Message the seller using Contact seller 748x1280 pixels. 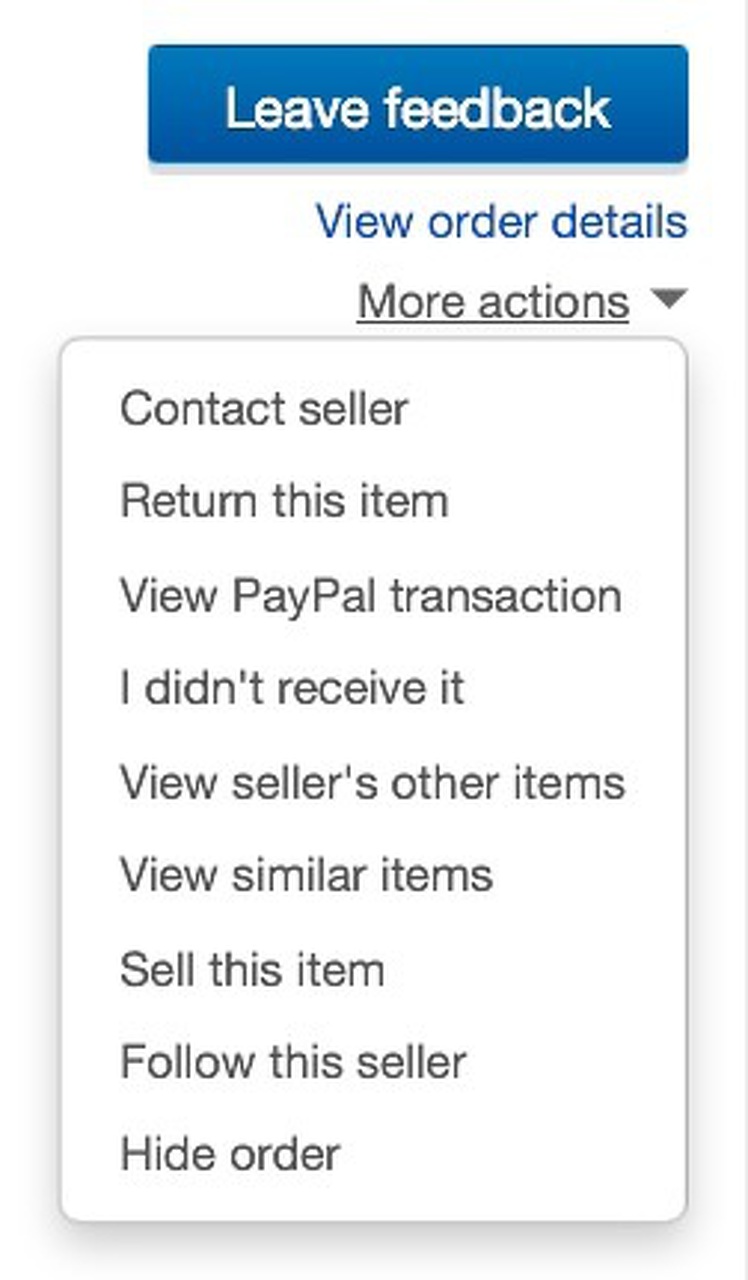tap(264, 409)
